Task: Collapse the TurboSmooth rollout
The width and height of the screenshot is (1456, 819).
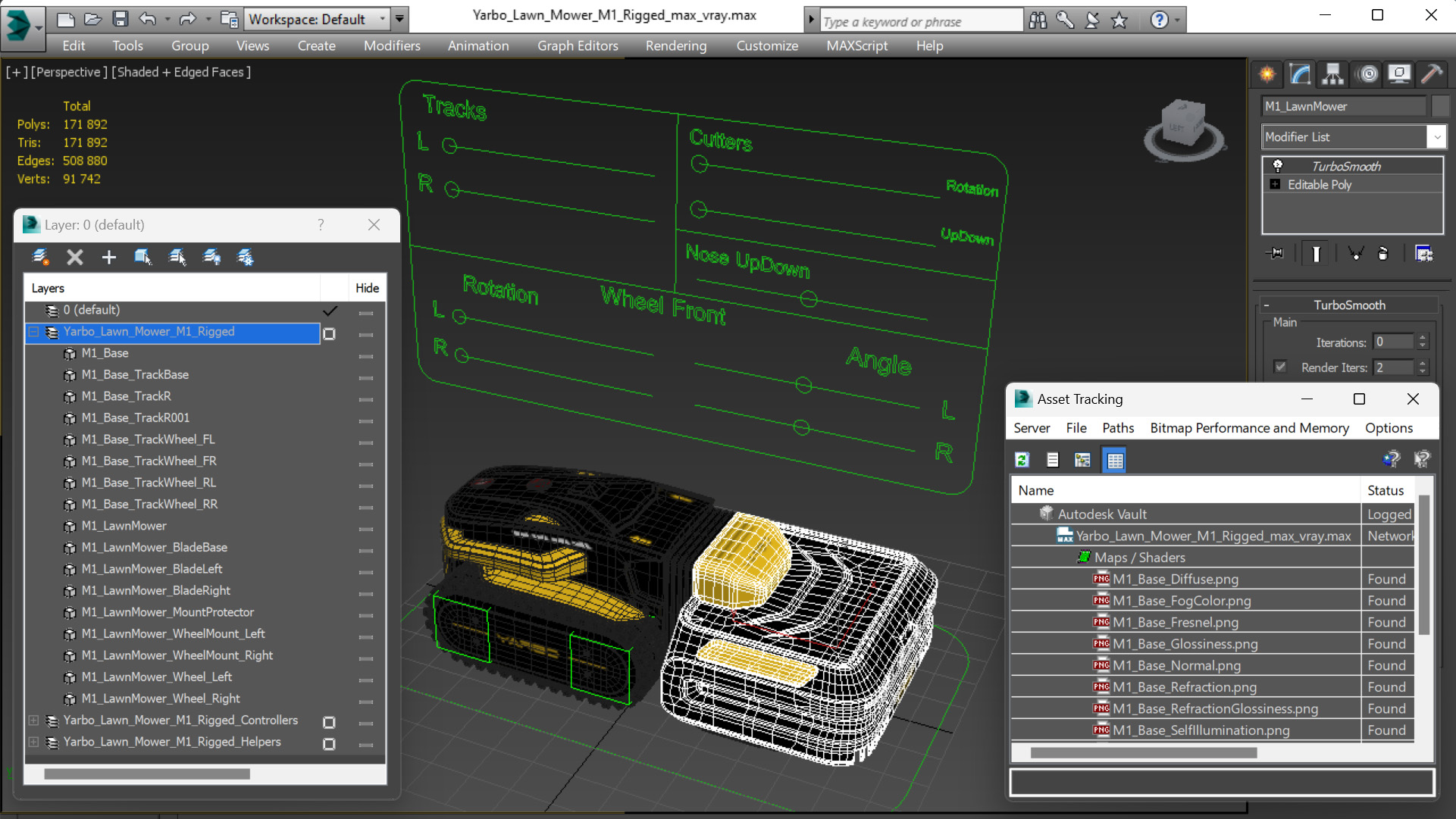Action: 1266,305
